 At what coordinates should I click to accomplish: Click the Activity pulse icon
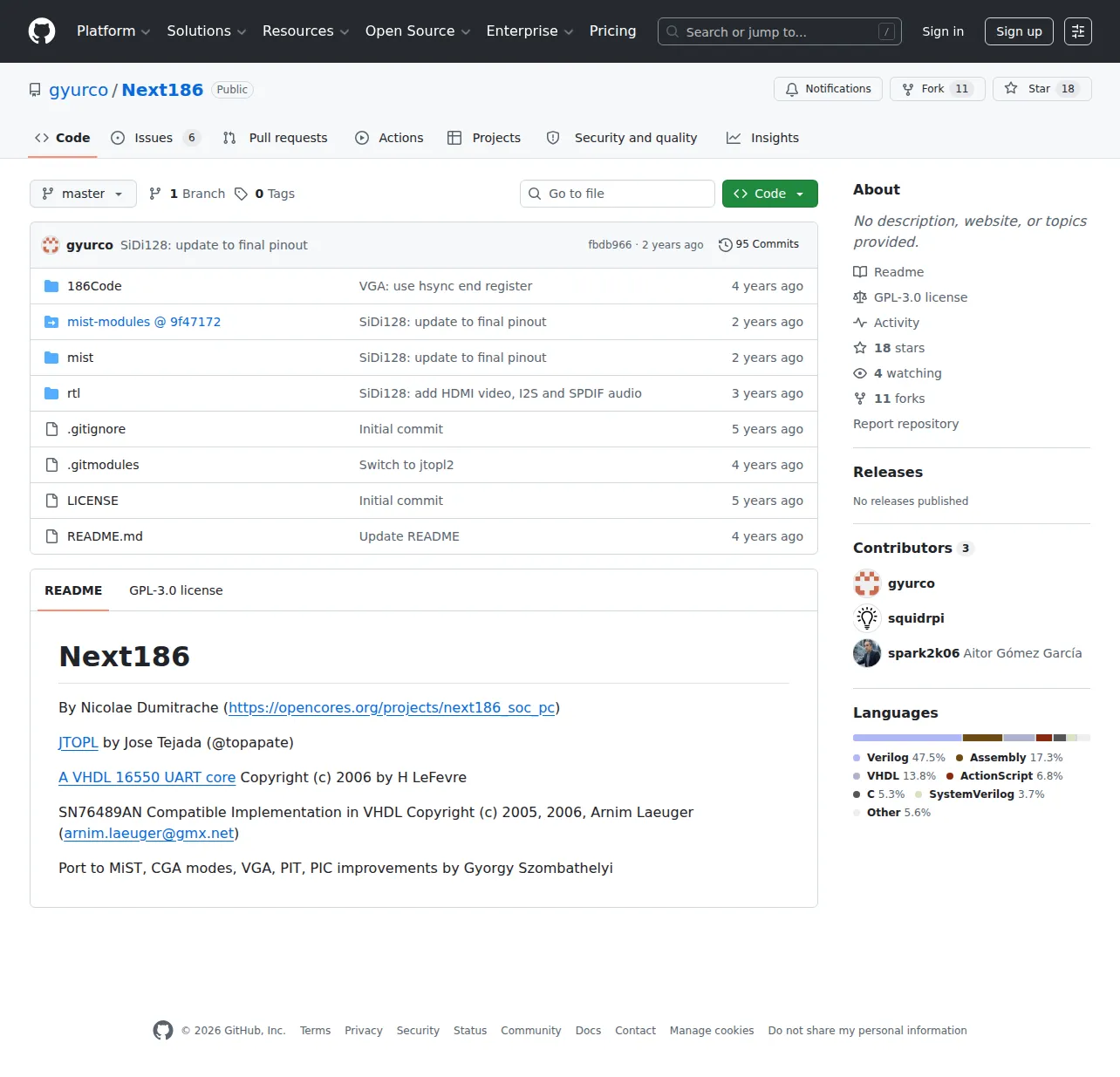click(860, 323)
